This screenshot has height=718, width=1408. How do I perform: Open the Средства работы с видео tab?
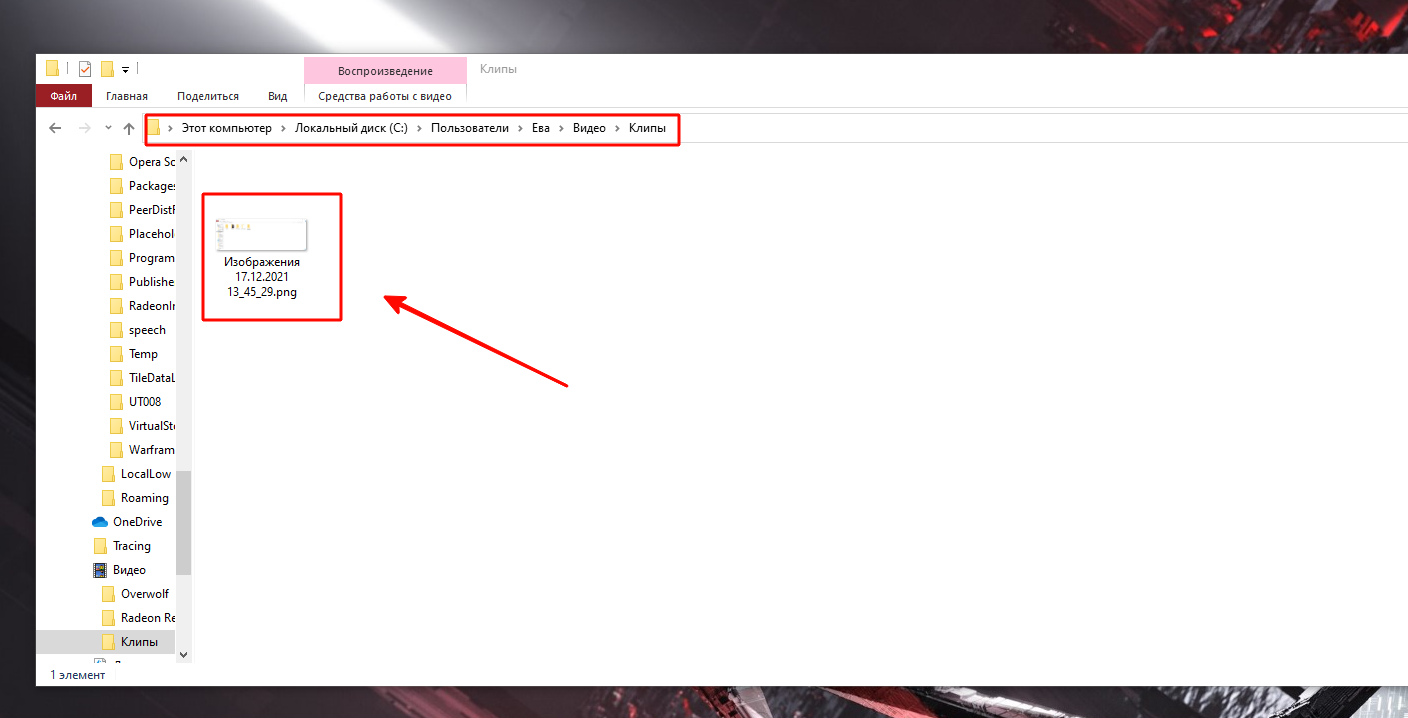[x=385, y=96]
